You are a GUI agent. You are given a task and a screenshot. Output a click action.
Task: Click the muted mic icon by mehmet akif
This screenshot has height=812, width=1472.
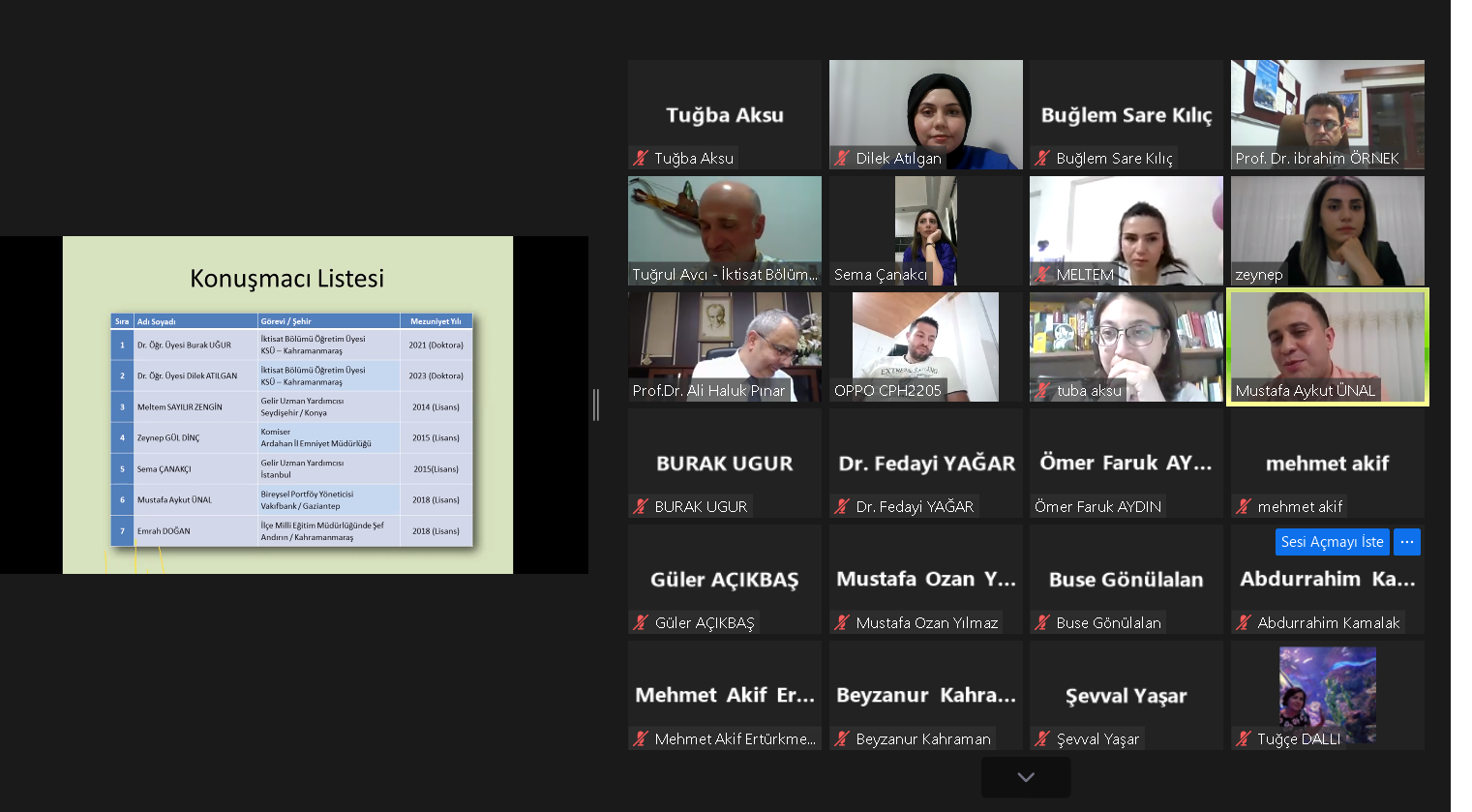(1244, 506)
